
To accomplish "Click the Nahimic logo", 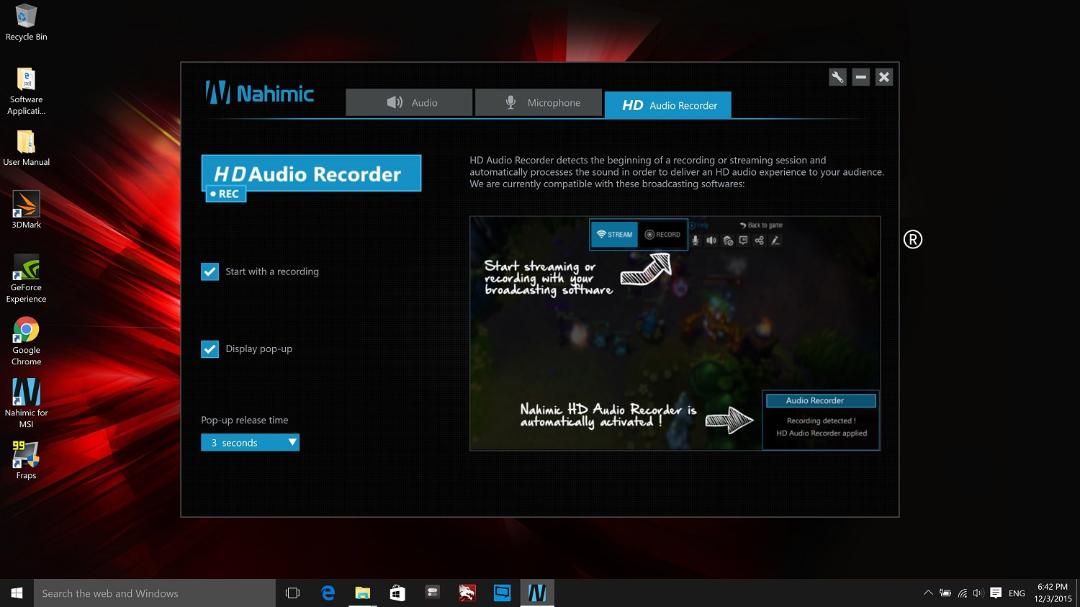I will point(260,92).
